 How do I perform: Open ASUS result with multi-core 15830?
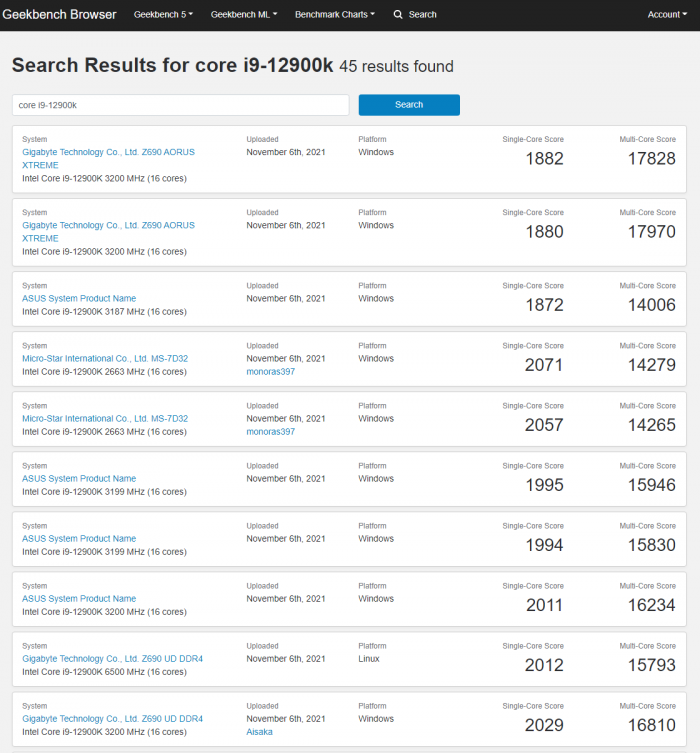click(x=79, y=538)
